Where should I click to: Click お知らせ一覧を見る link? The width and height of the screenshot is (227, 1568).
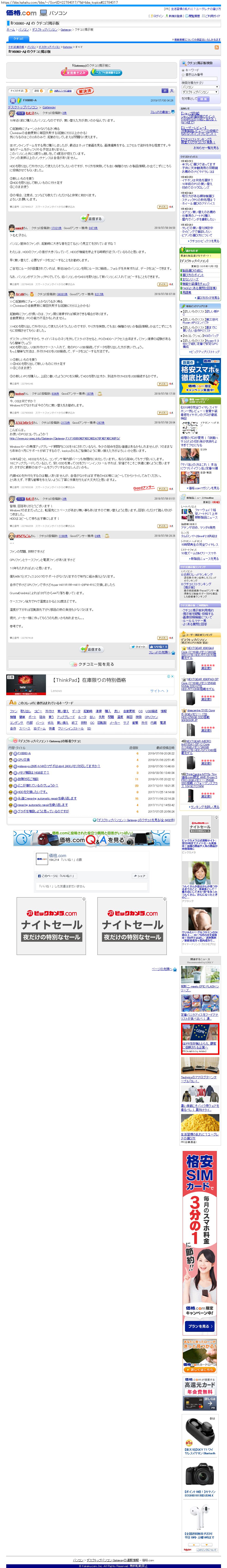pyautogui.click(x=206, y=147)
